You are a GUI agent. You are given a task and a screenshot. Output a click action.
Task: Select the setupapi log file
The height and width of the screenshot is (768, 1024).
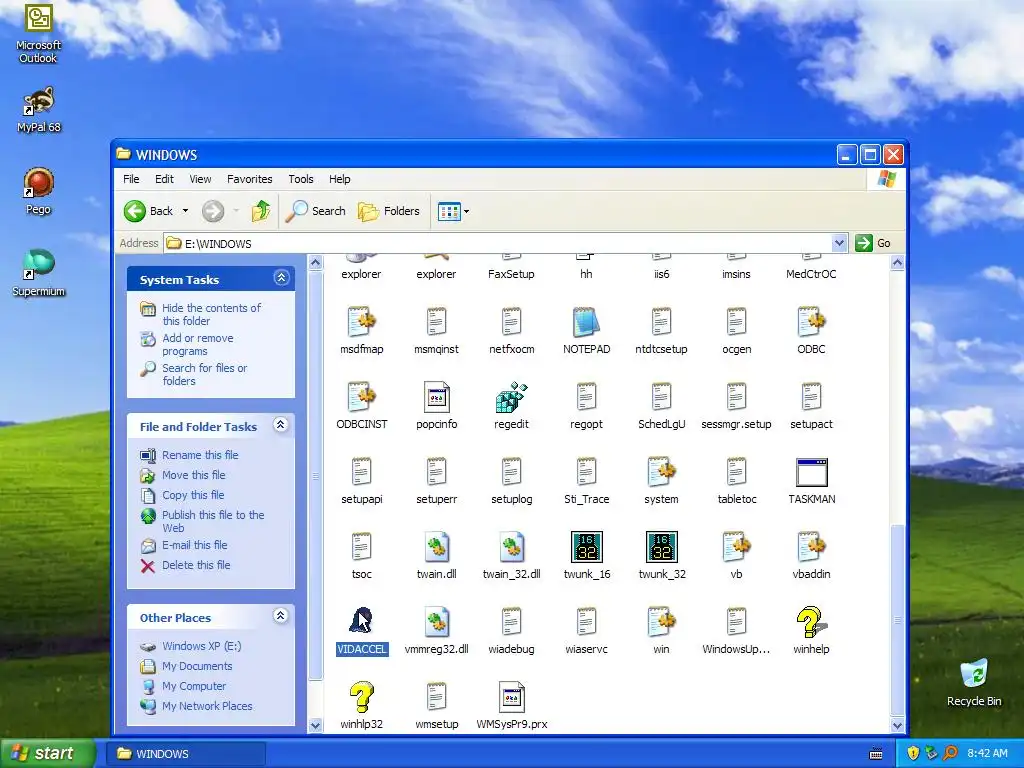point(361,480)
